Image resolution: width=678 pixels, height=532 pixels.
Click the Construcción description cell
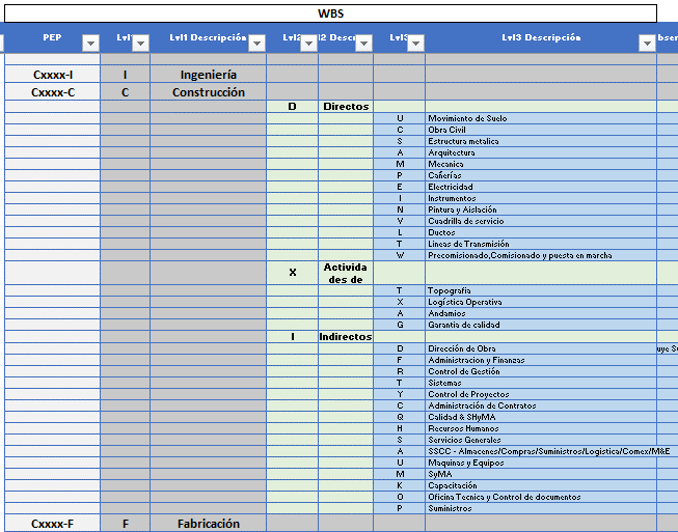tap(208, 93)
